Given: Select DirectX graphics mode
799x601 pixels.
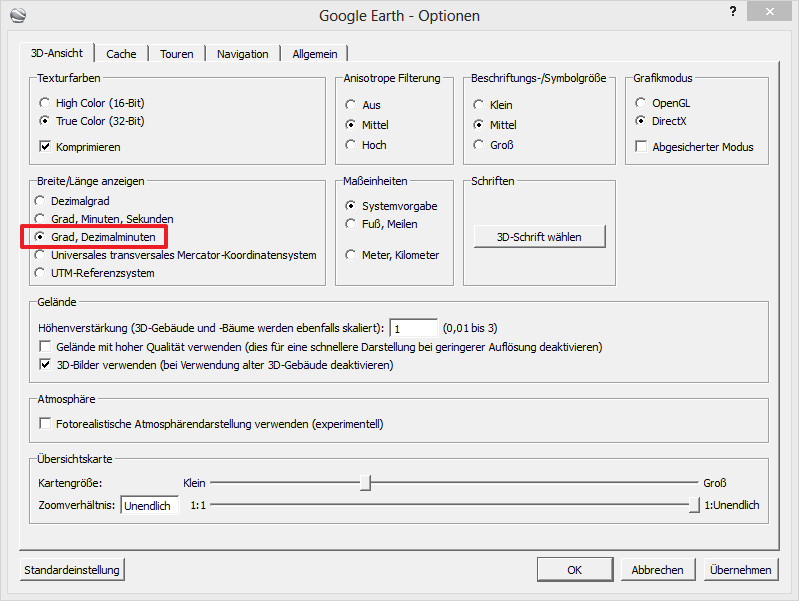Looking at the screenshot, I should [661, 121].
